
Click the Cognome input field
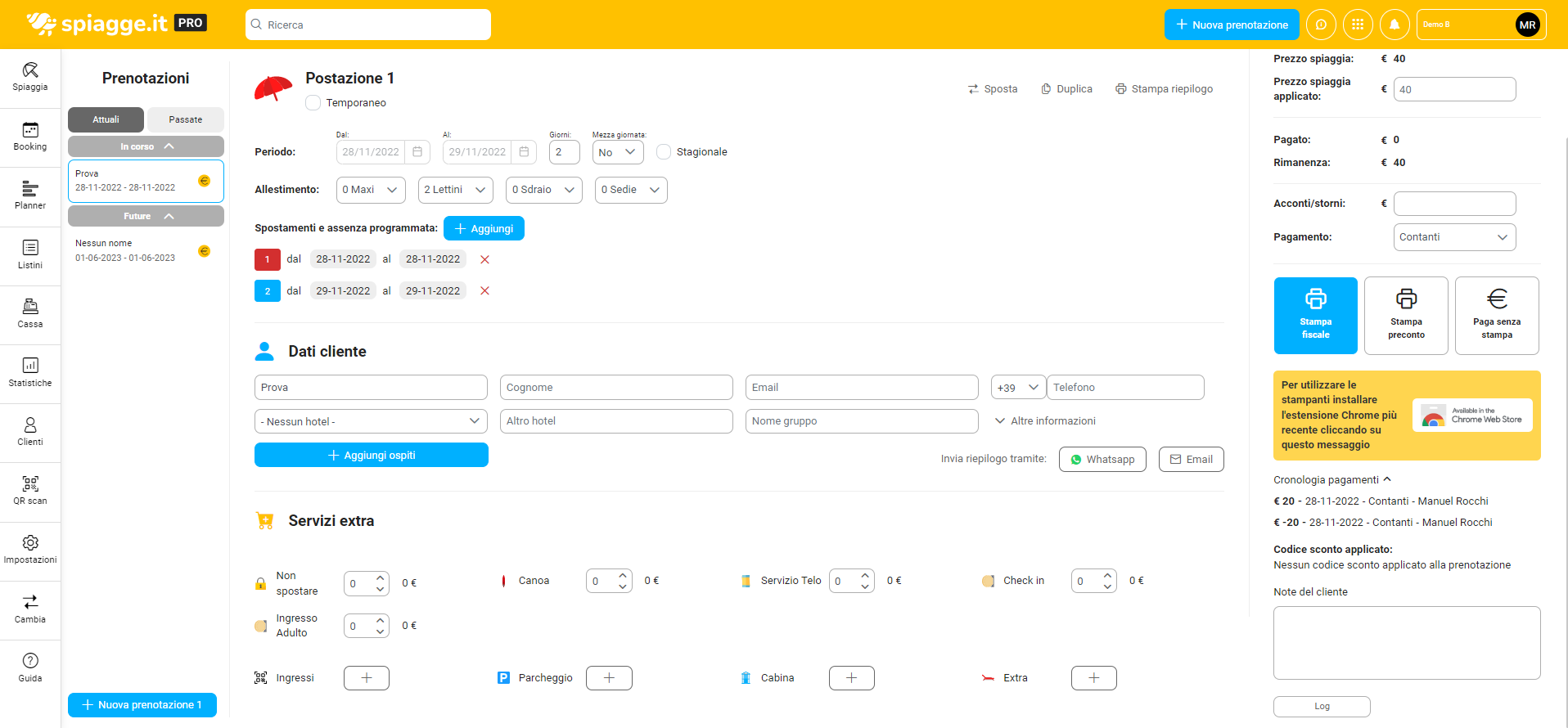point(615,388)
